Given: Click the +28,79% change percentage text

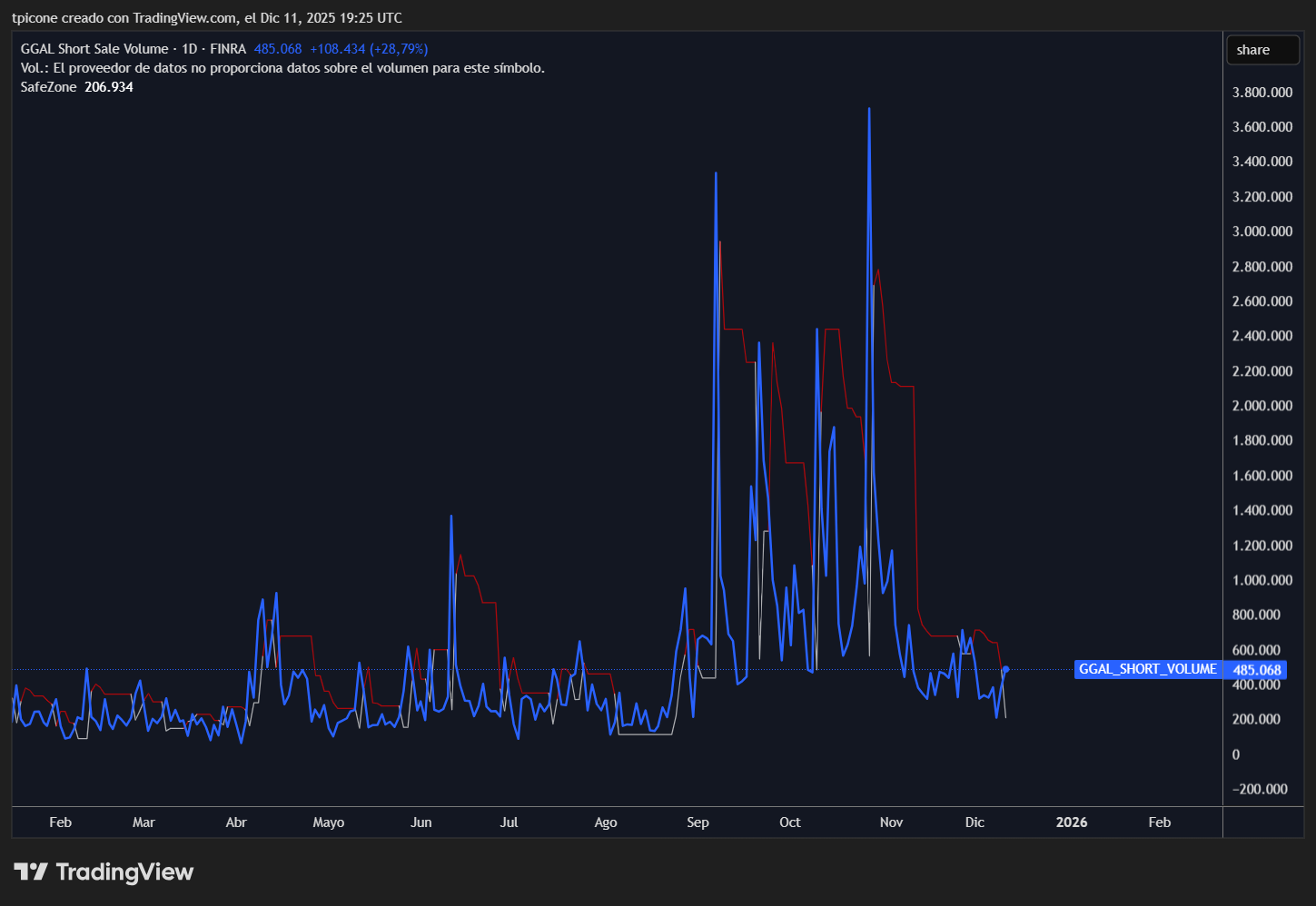Looking at the screenshot, I should [x=401, y=48].
